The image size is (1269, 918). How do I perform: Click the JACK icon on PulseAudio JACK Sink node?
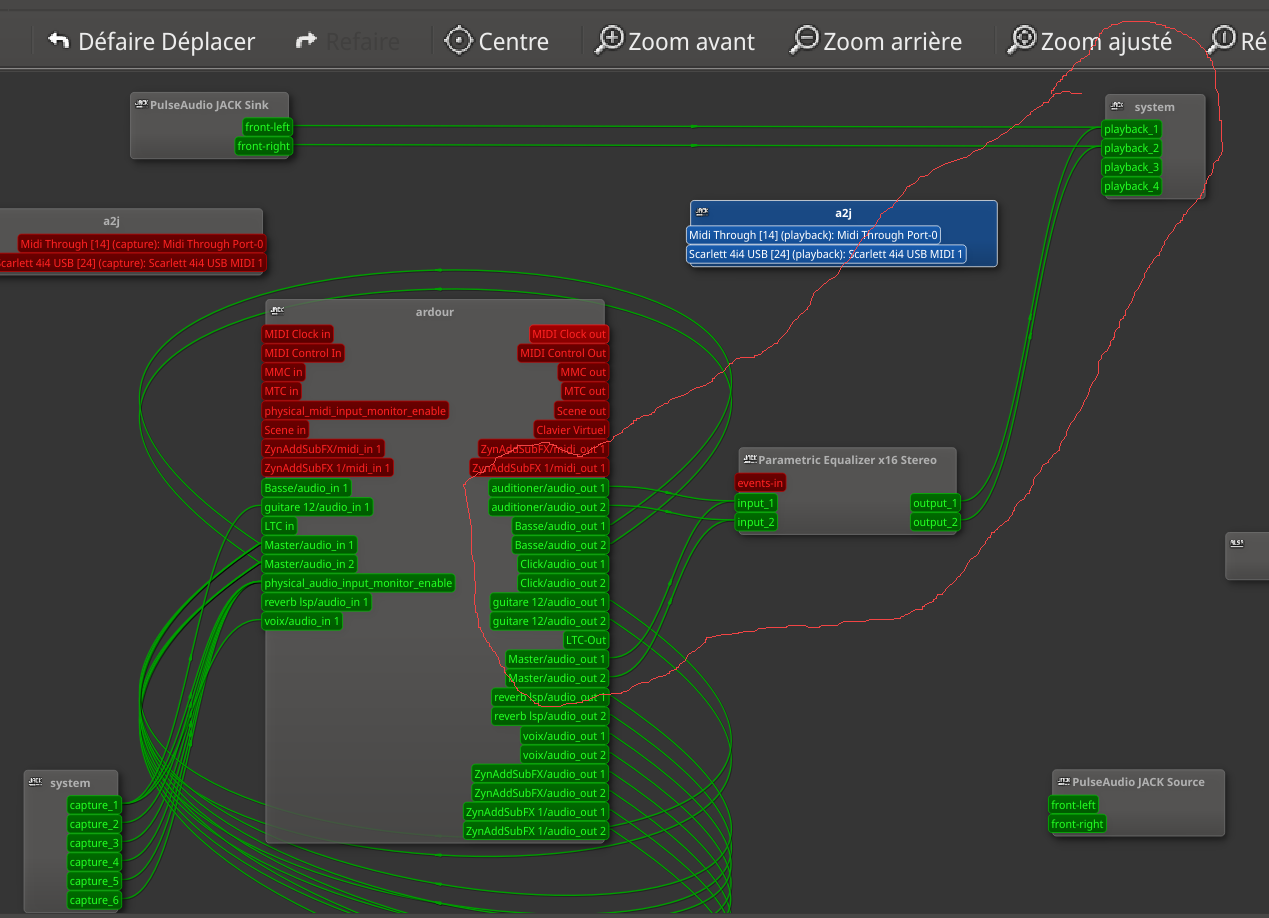141,104
